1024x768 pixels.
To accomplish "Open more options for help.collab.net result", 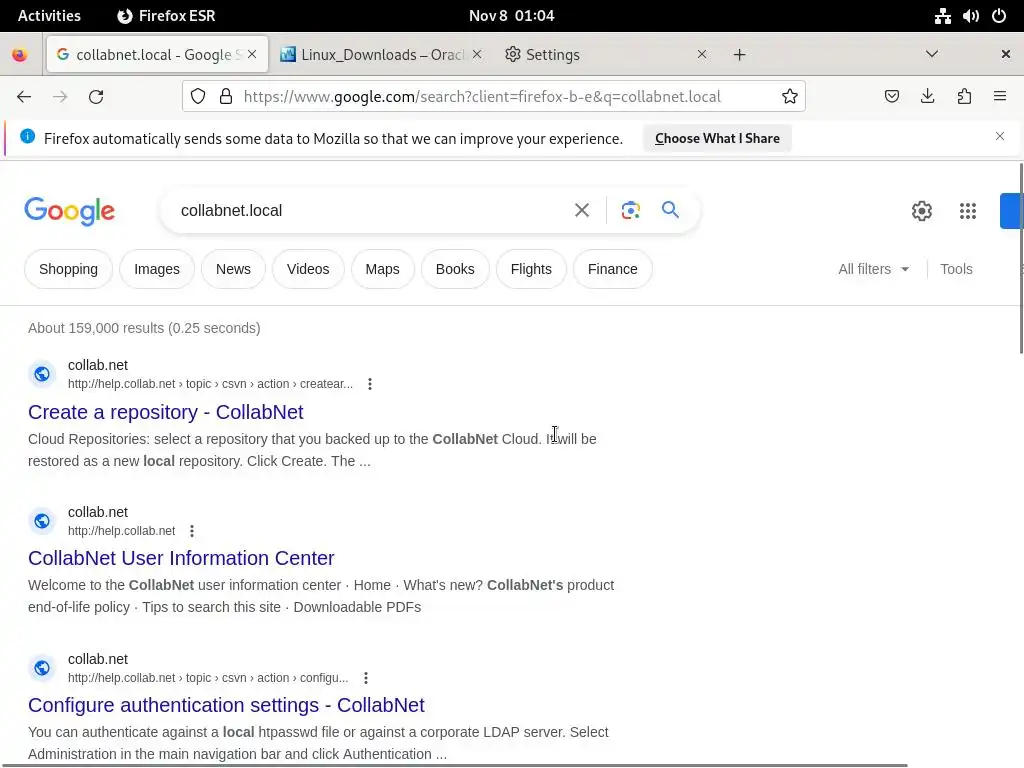I will [x=191, y=531].
